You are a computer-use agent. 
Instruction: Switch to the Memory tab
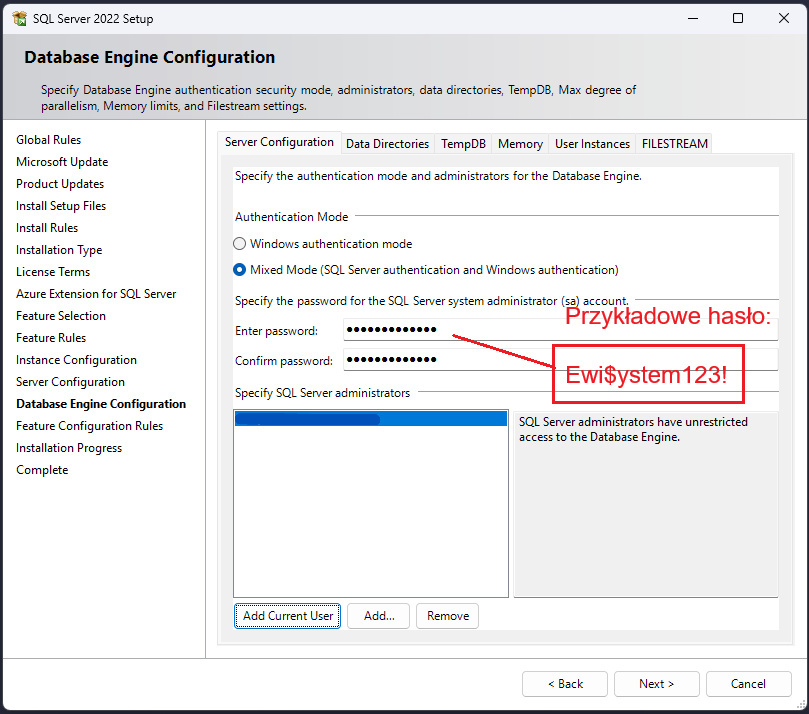(x=520, y=144)
